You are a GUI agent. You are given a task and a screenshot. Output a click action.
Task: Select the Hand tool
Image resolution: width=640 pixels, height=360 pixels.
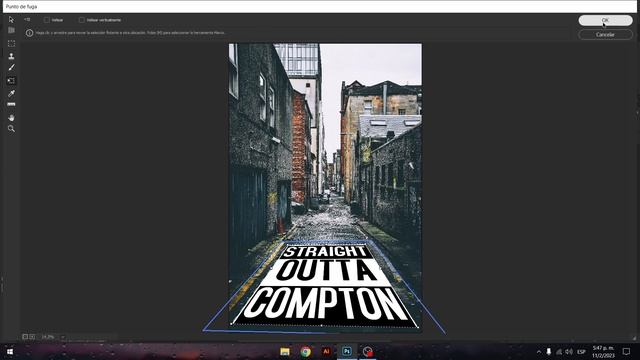click(x=11, y=118)
